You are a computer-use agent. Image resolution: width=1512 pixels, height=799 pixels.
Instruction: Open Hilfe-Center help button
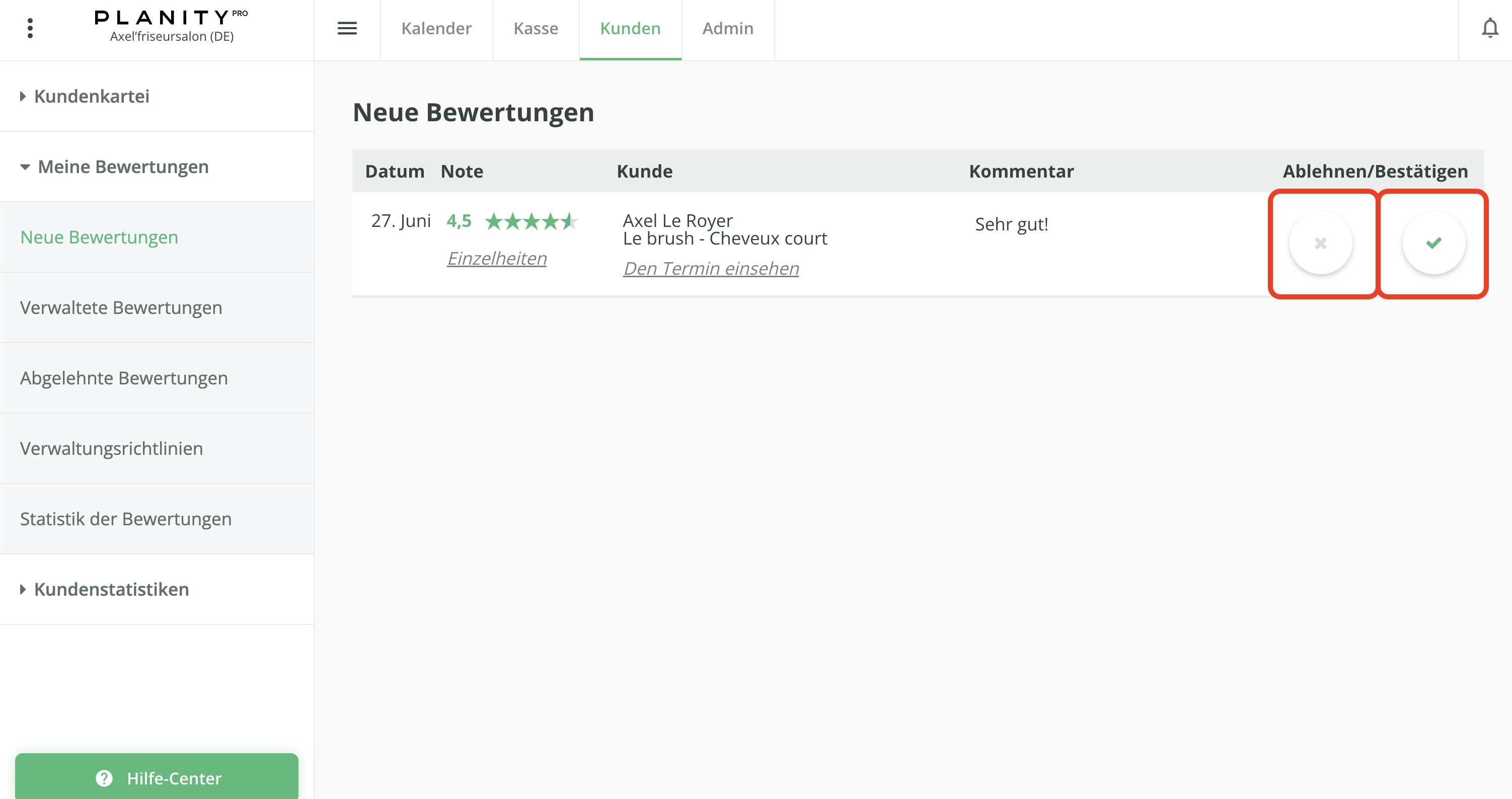tap(157, 777)
